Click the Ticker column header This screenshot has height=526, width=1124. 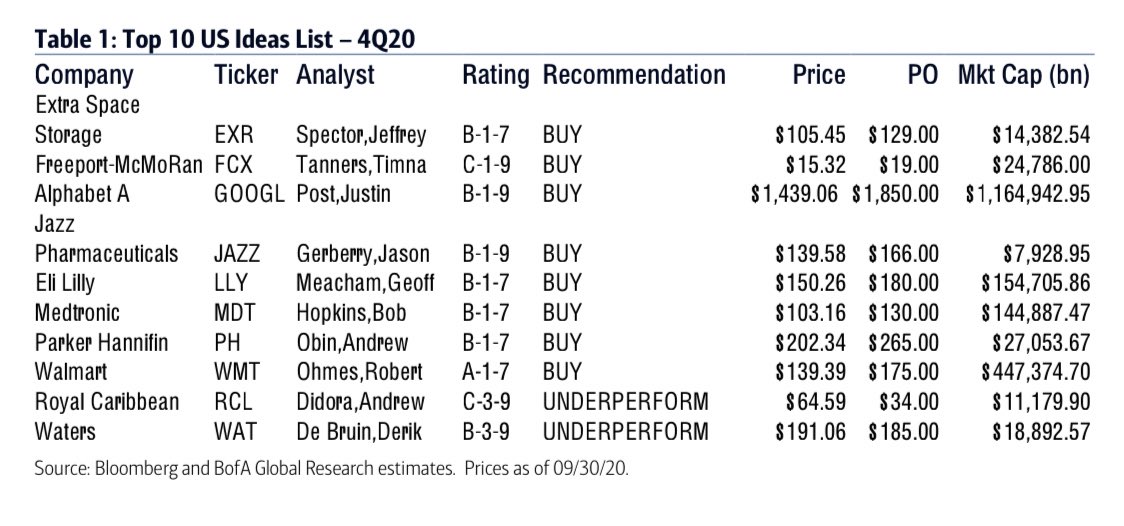pyautogui.click(x=244, y=75)
